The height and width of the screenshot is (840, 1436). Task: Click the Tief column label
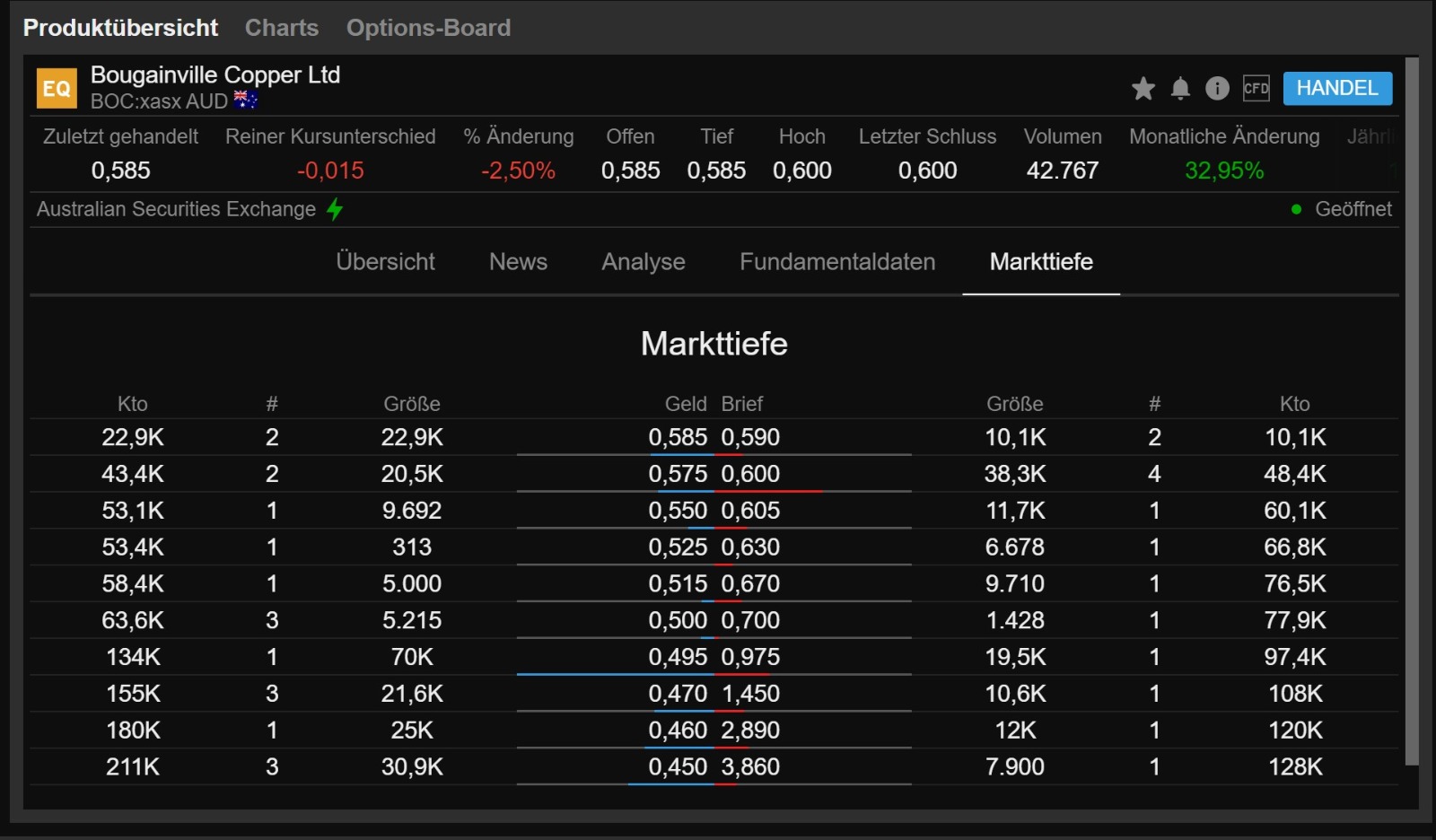pos(716,136)
